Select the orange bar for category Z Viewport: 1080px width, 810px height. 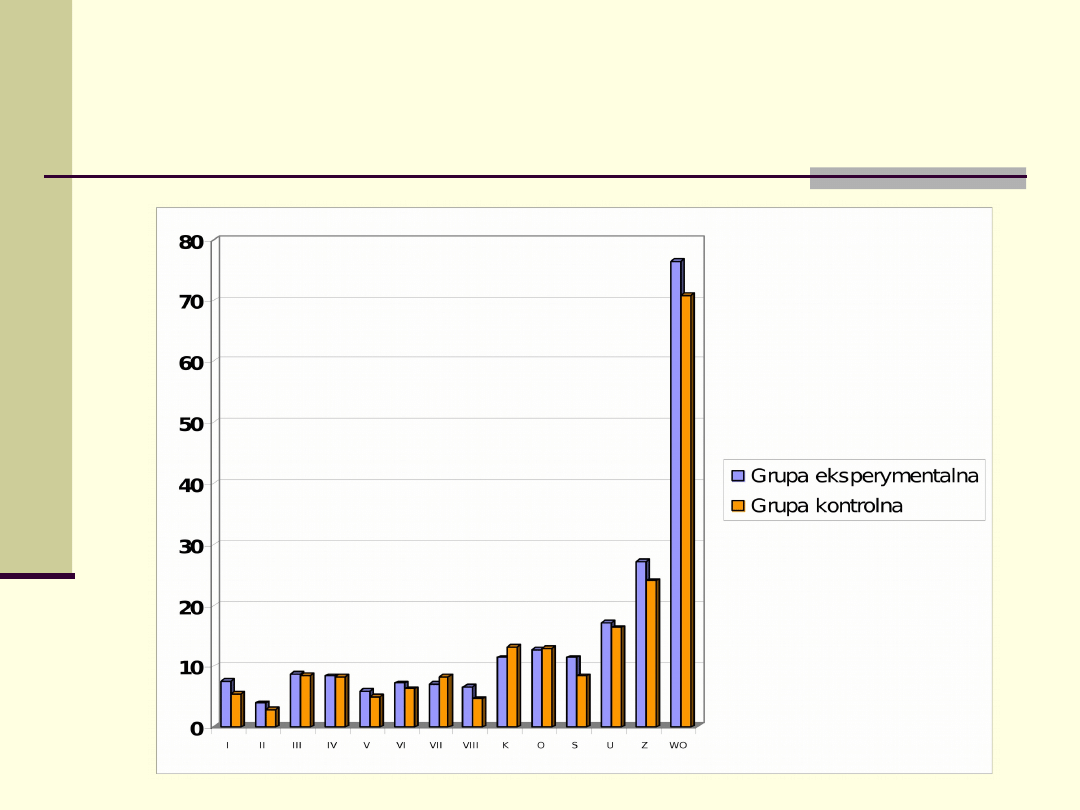[x=651, y=653]
